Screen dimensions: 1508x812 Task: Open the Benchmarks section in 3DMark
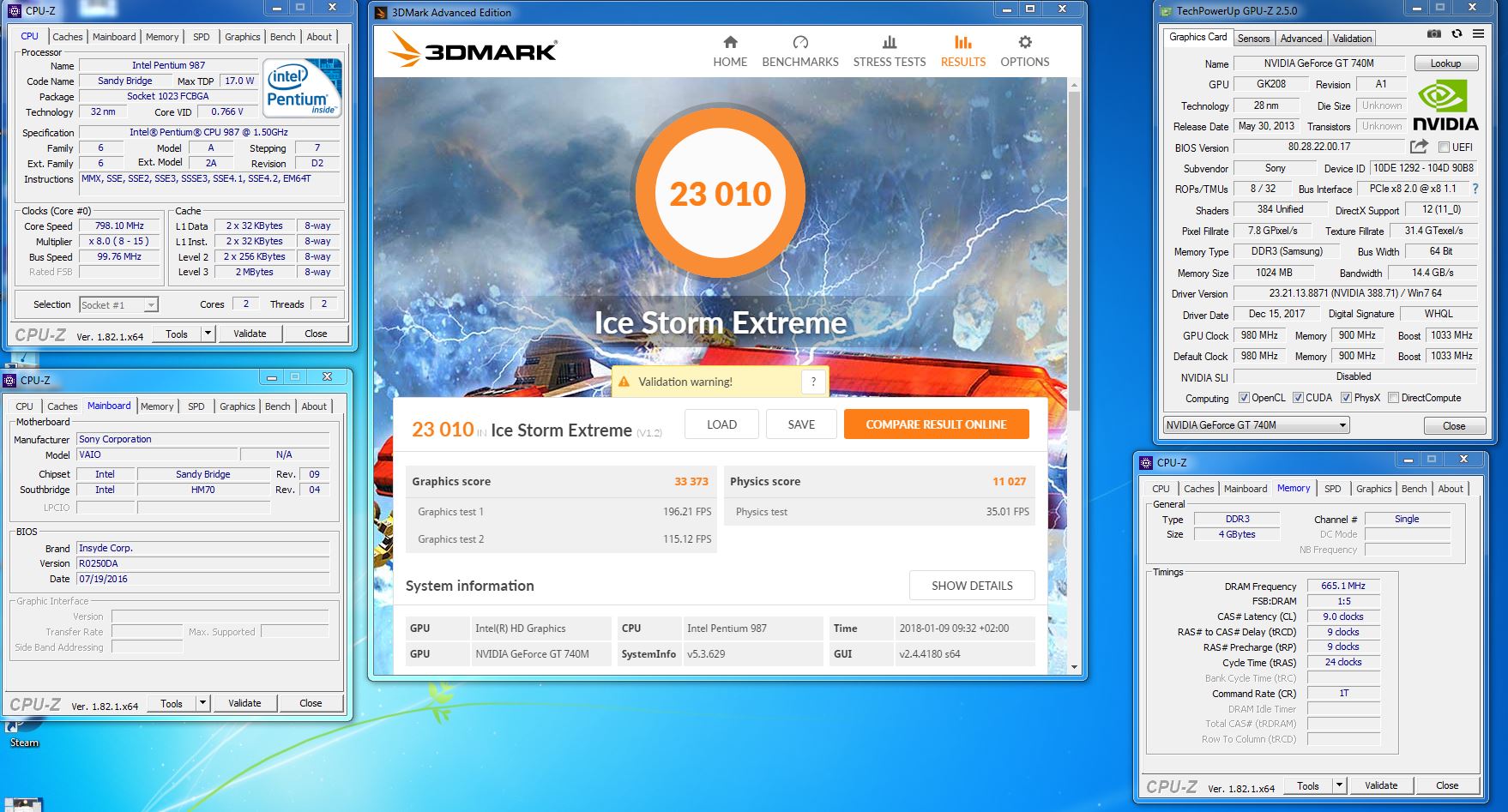coord(800,51)
